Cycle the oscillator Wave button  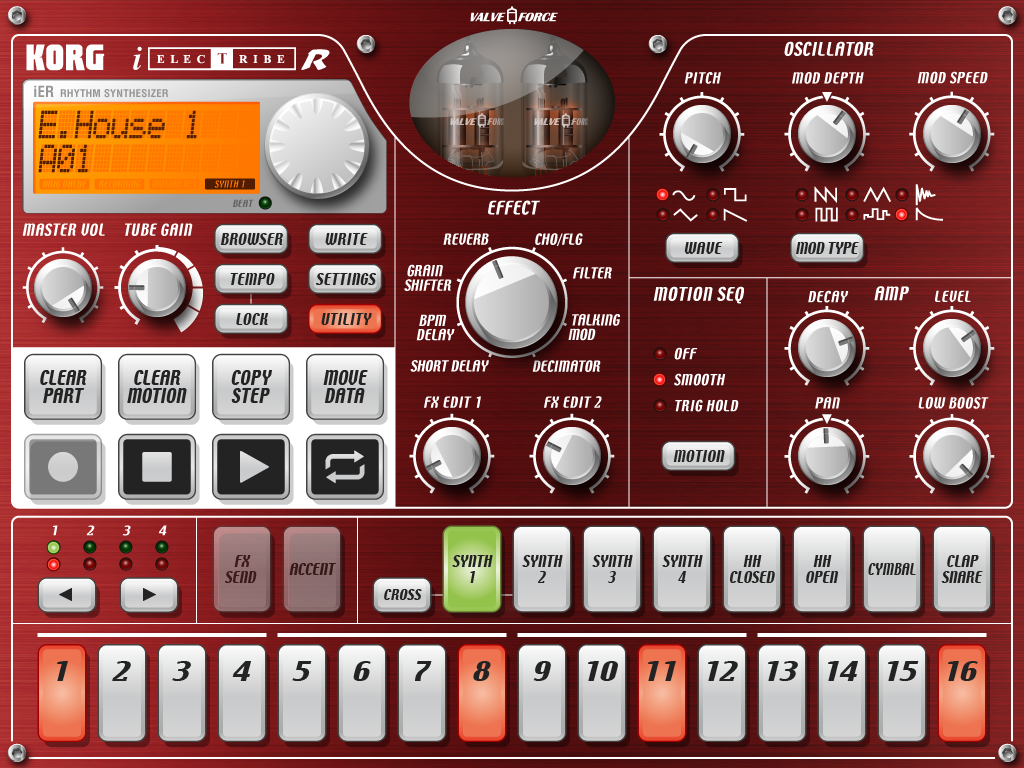pos(702,248)
